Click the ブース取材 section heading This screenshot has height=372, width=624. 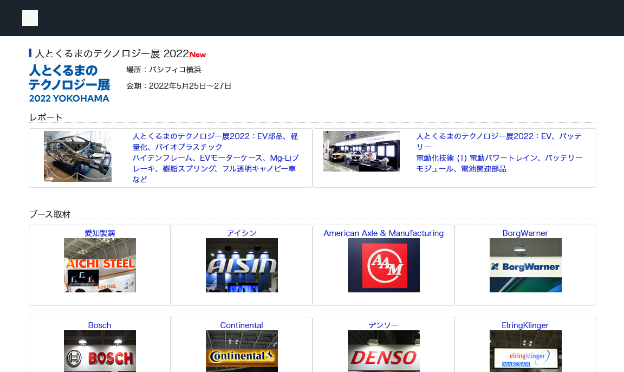tap(50, 214)
